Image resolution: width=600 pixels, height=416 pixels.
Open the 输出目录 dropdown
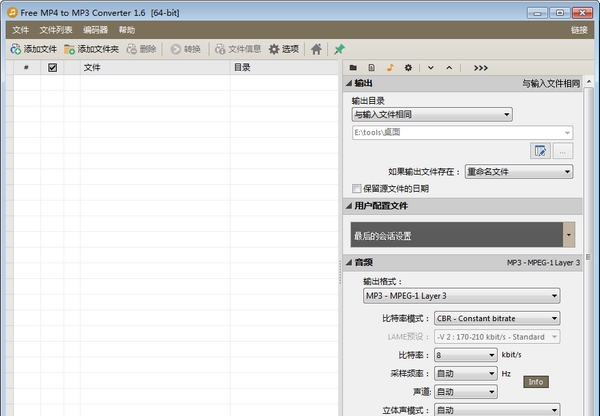(x=432, y=114)
